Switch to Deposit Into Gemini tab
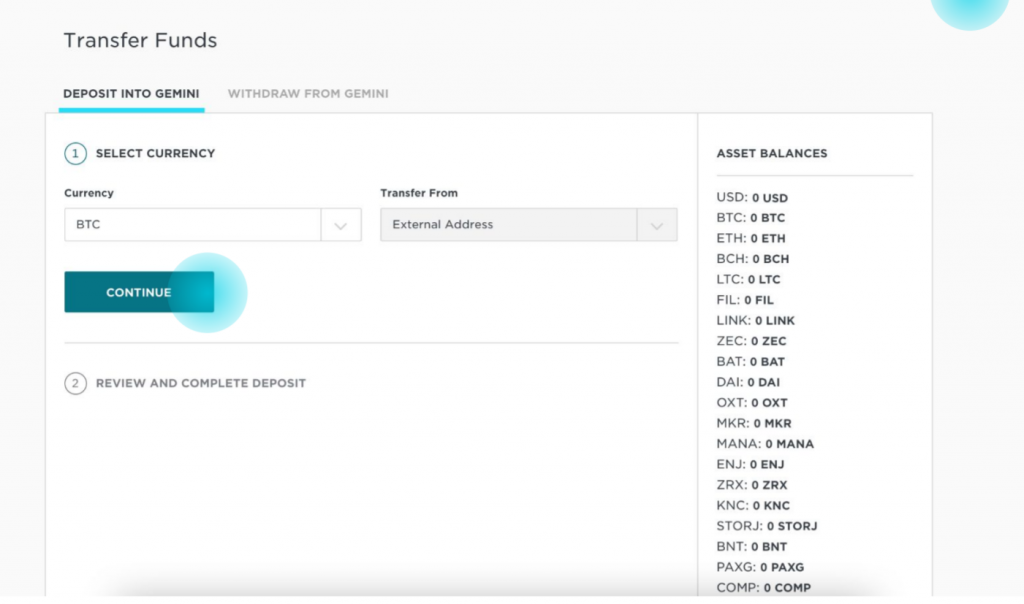 click(131, 93)
